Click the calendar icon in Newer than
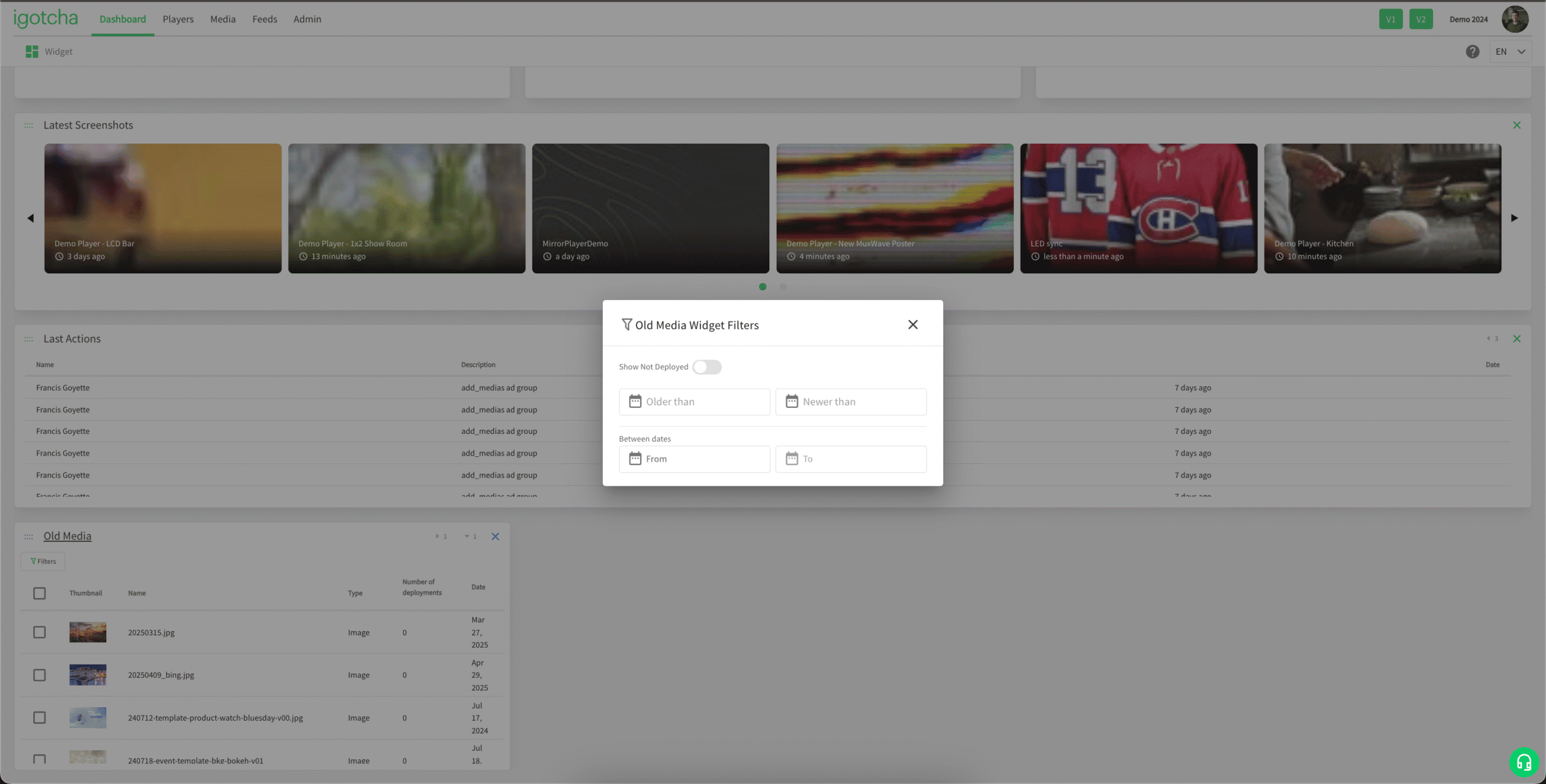The width and height of the screenshot is (1546, 784). 792,401
